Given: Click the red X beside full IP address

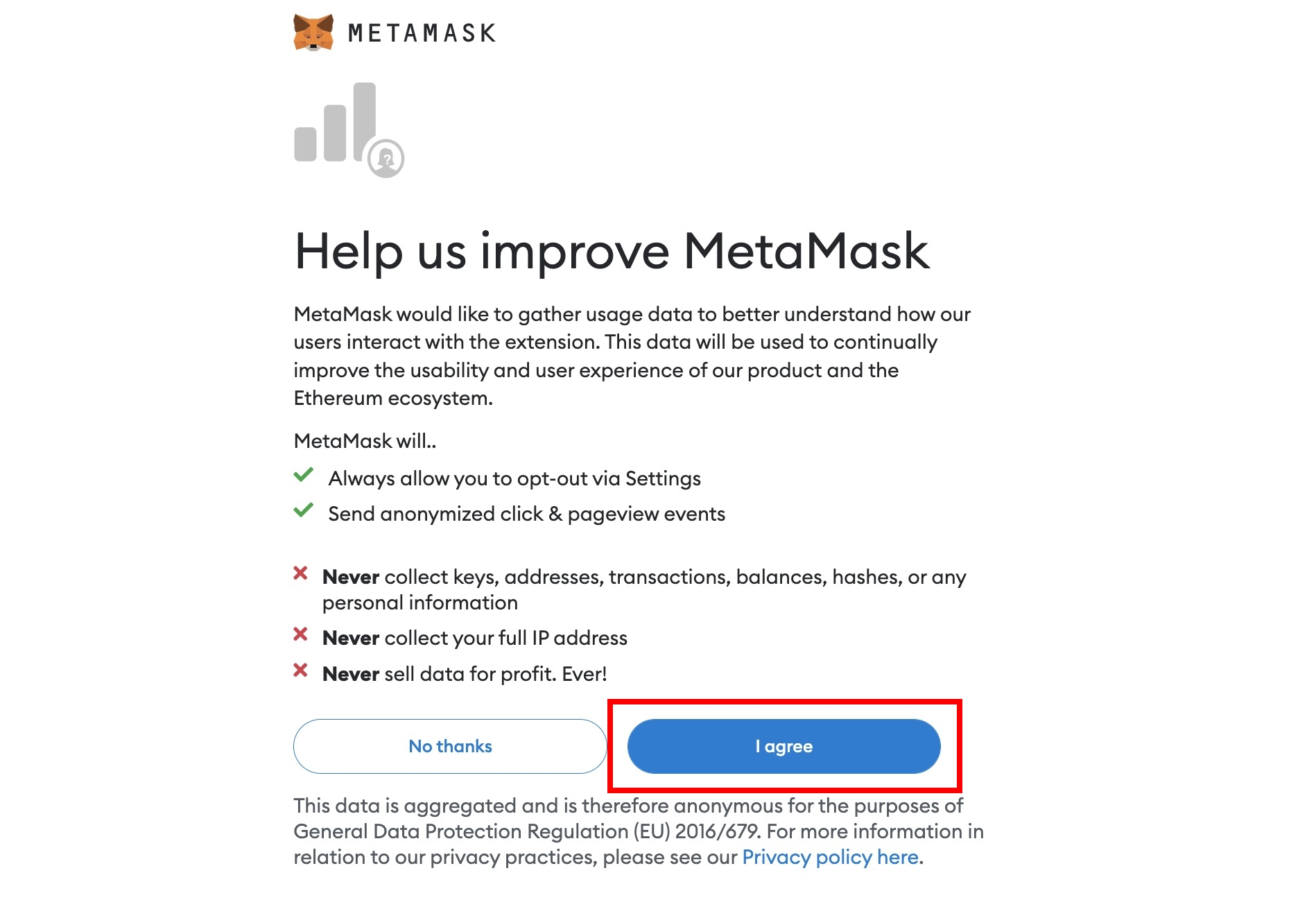Looking at the screenshot, I should coord(300,634).
